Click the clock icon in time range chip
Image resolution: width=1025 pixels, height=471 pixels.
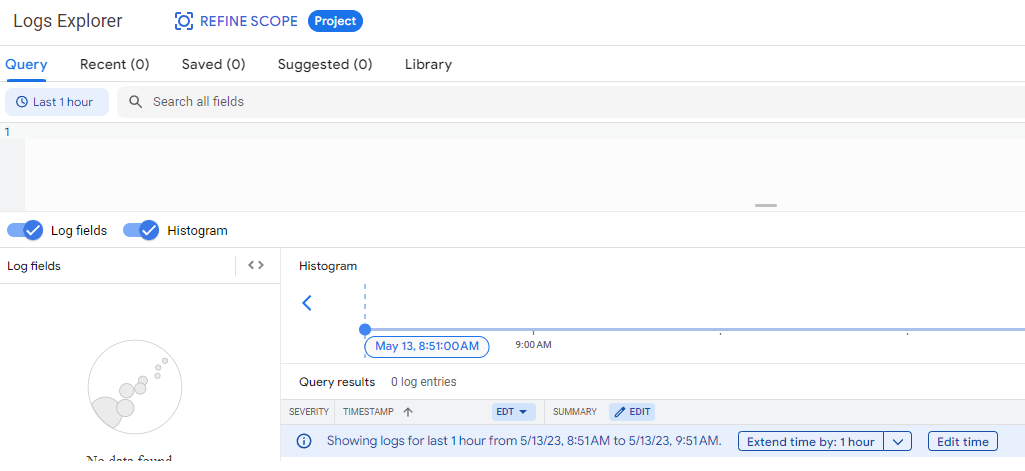point(21,102)
